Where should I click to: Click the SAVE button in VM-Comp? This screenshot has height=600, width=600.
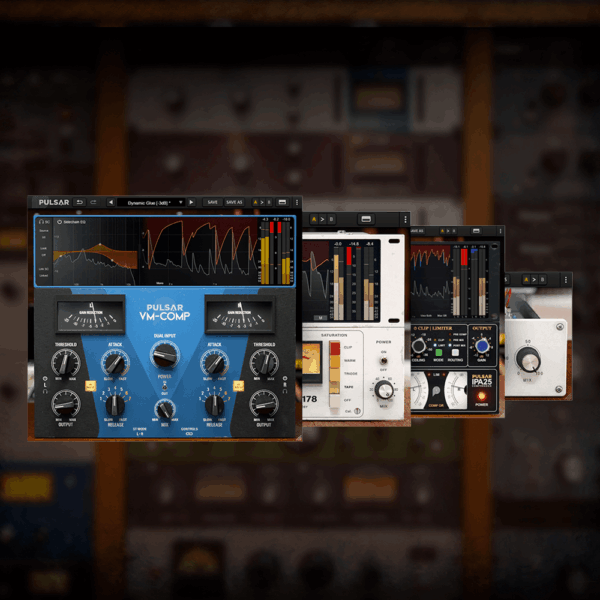tap(212, 202)
